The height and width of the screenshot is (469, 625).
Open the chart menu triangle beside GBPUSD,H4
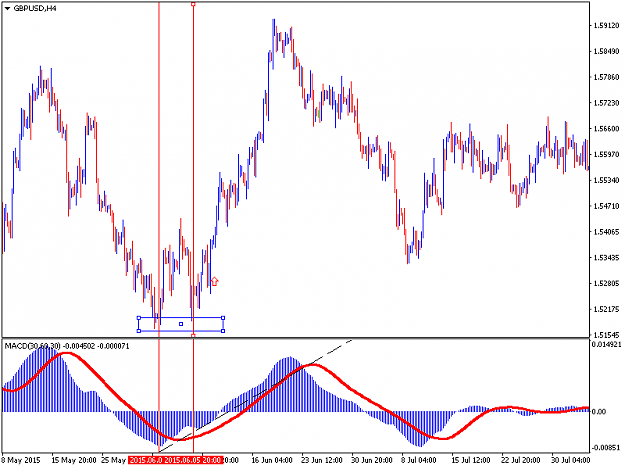[x=7, y=8]
